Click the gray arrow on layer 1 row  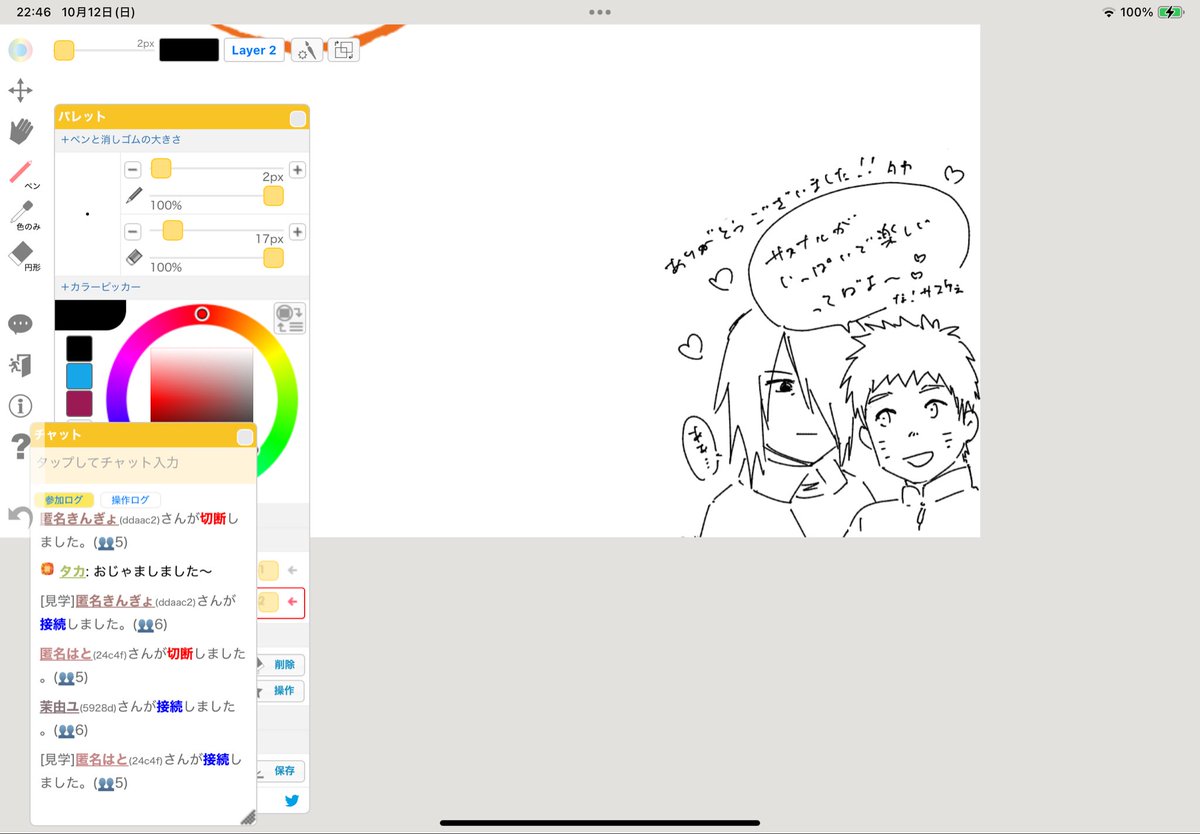pos(292,570)
